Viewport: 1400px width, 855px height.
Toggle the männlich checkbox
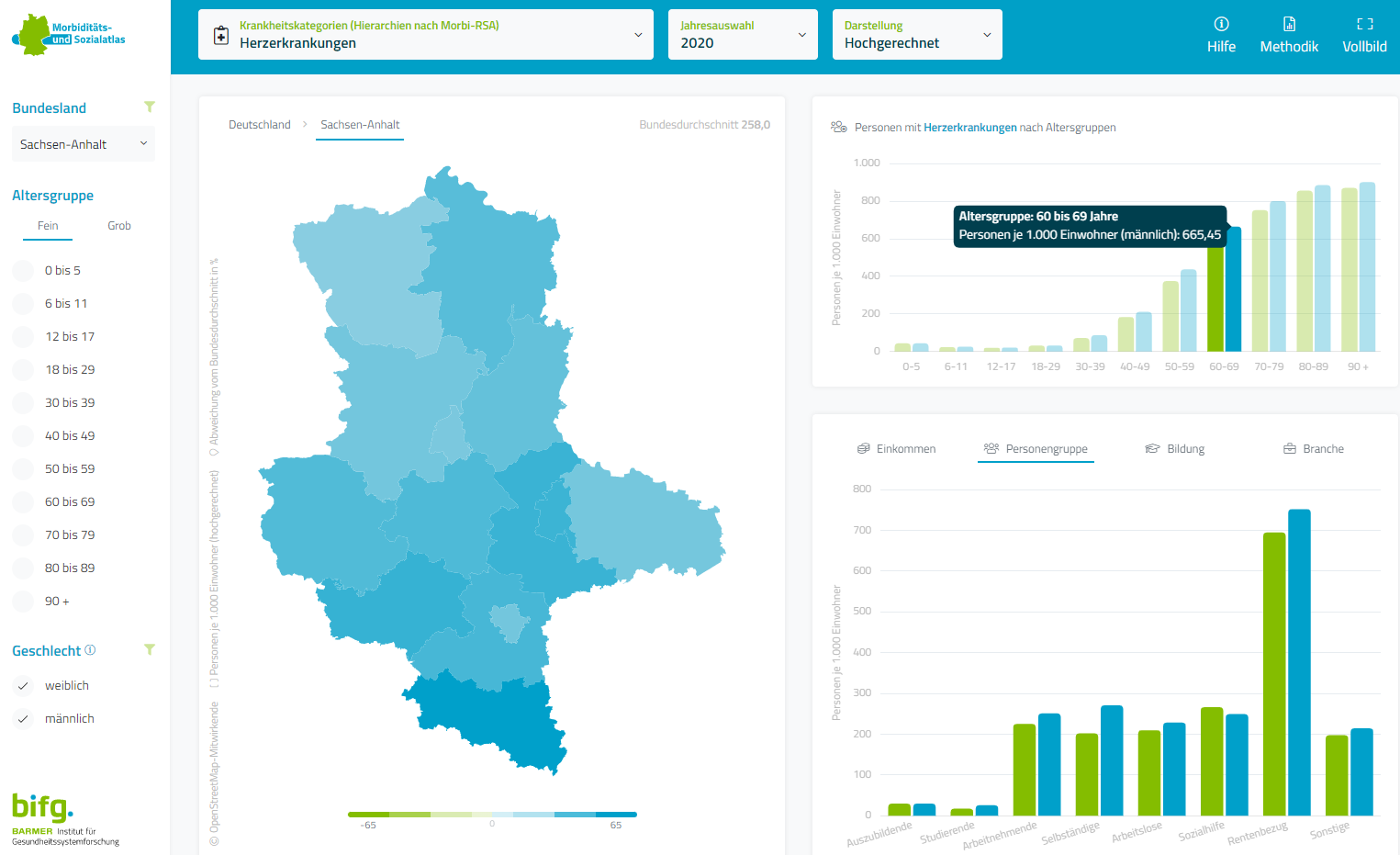(24, 719)
